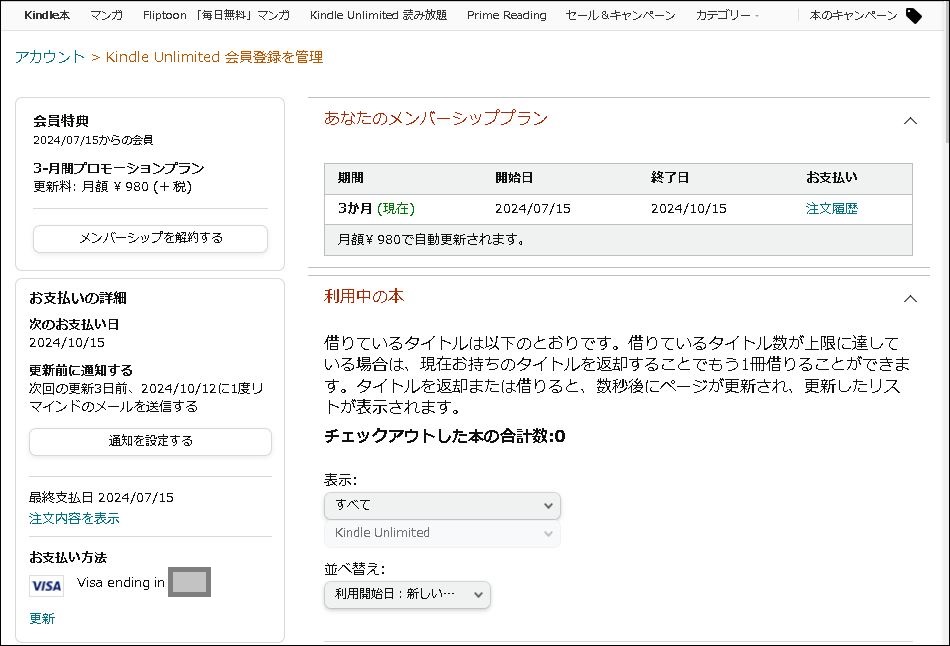
Task: Open 本のキャンペーン nav link
Action: click(853, 15)
